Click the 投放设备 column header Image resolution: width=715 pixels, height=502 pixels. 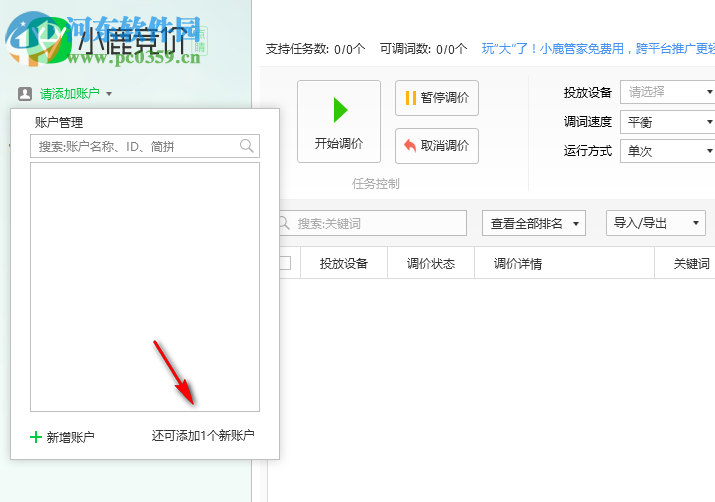[x=344, y=263]
